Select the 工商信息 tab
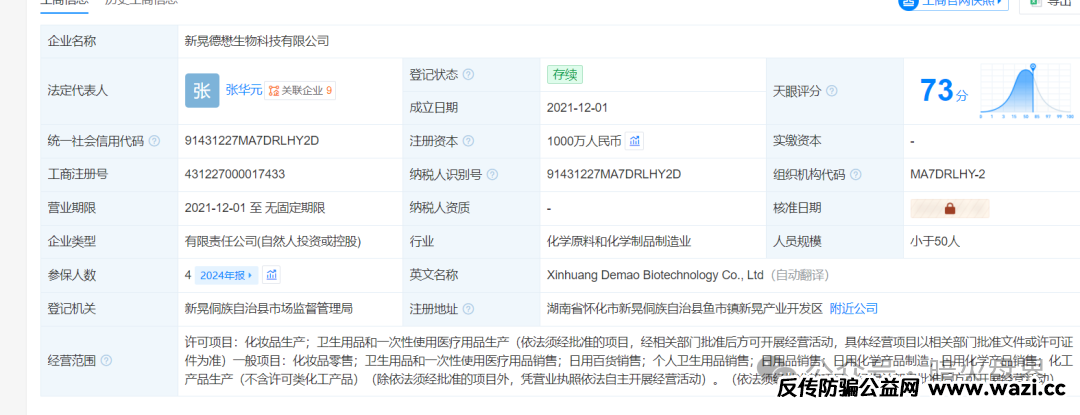The image size is (1080, 415). (x=64, y=3)
